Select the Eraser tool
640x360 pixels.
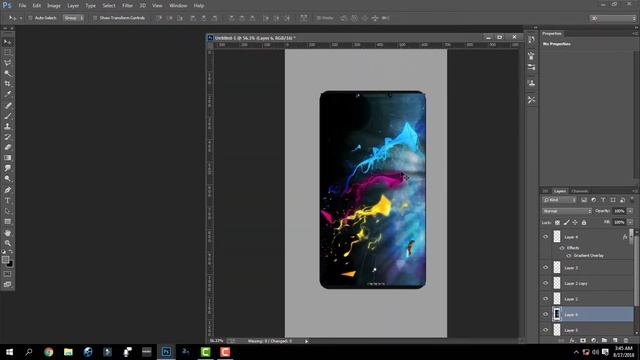7,147
